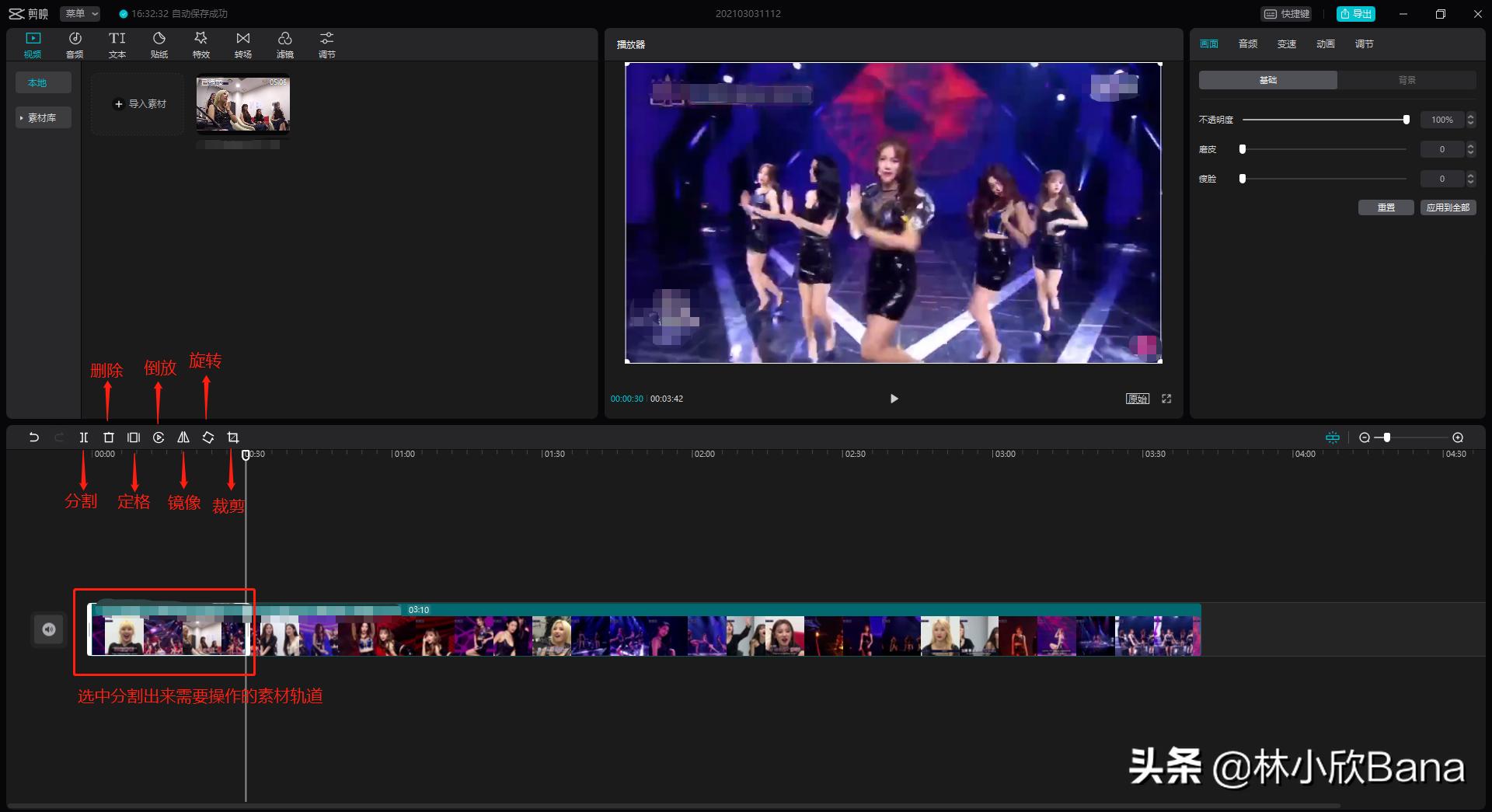
Task: Select the freeze frame (定格) icon
Action: tap(134, 437)
